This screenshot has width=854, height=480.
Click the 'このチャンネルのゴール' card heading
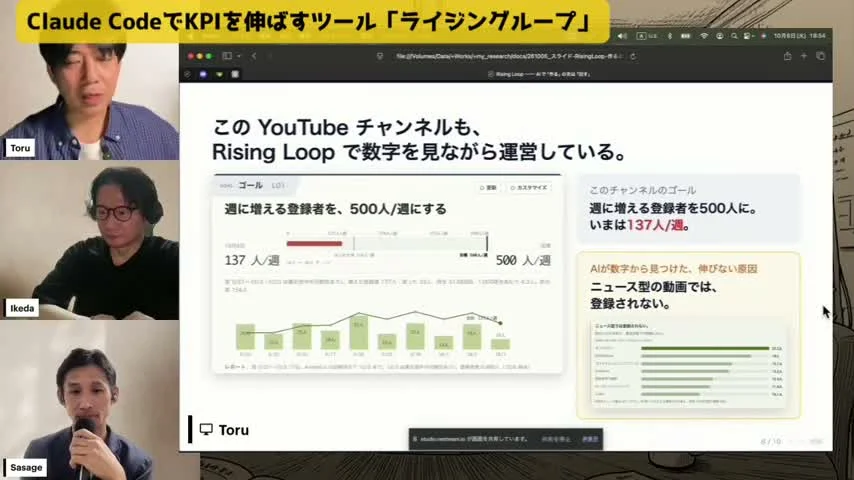pos(643,190)
